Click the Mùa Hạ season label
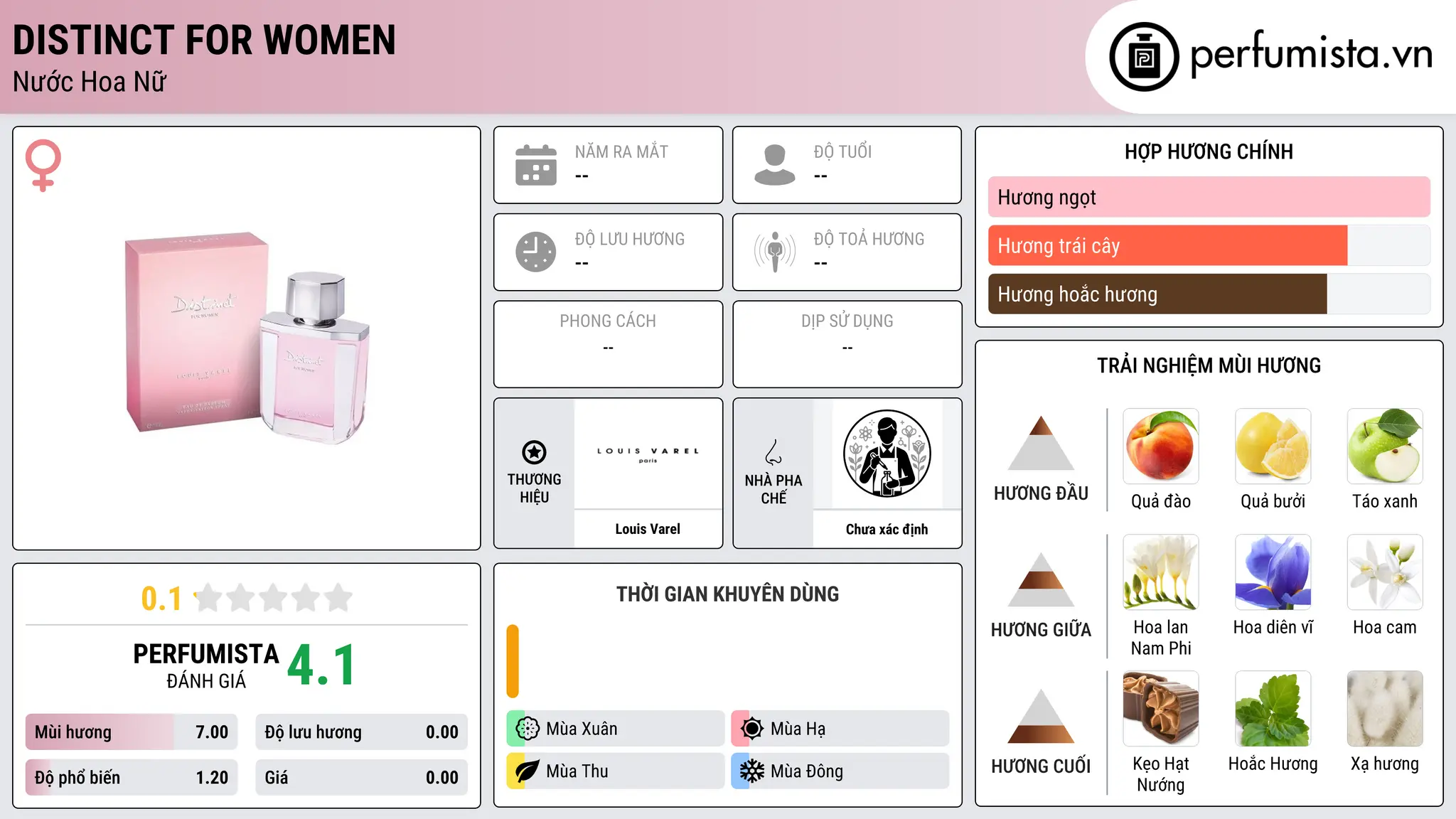This screenshot has height=819, width=1456. coord(798,729)
